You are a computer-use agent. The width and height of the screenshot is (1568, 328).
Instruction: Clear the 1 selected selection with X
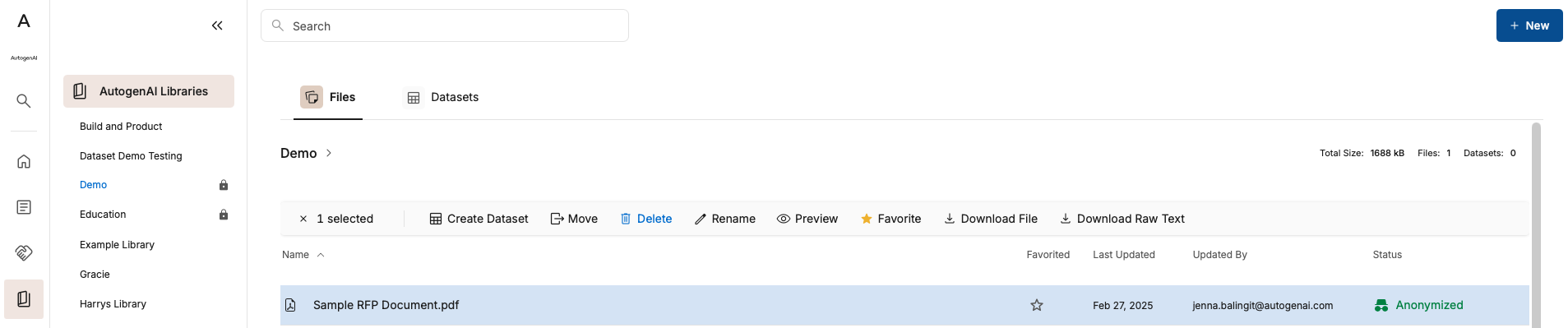point(303,219)
